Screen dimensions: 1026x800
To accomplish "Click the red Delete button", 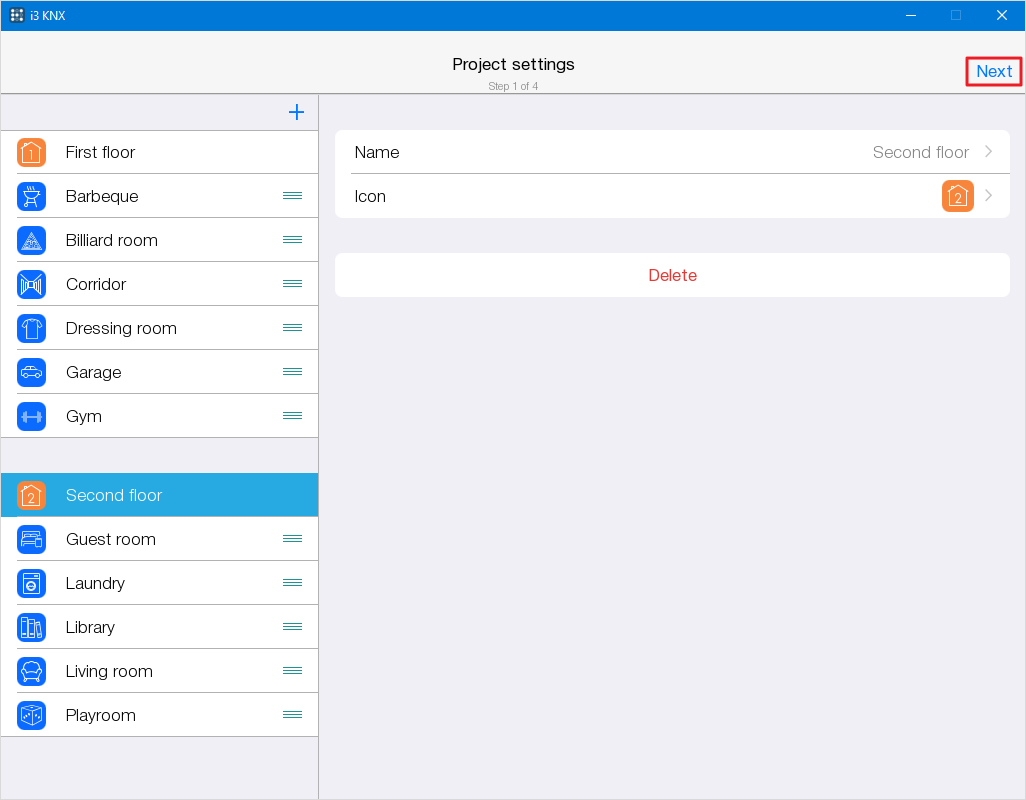I will pos(672,275).
